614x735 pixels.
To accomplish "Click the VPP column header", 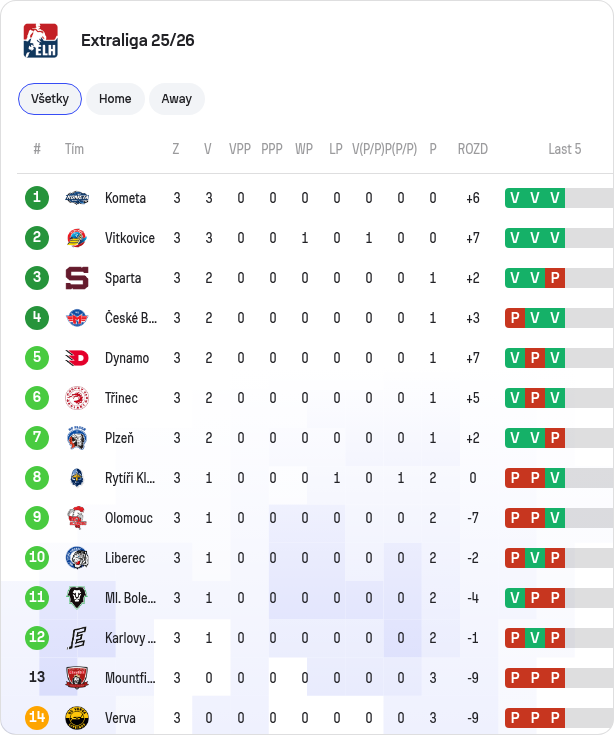I will [x=240, y=149].
